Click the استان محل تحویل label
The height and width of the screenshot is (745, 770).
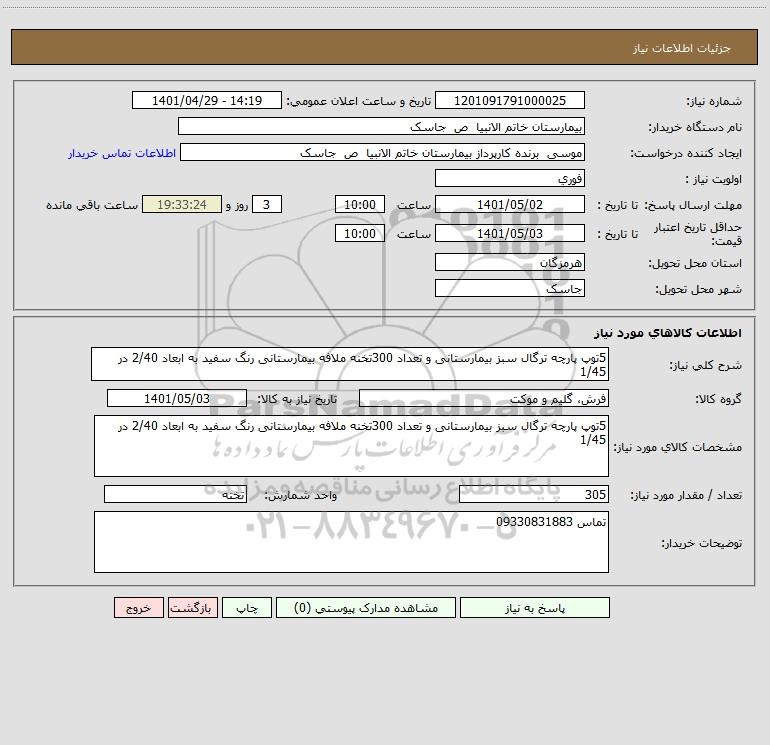pos(695,263)
